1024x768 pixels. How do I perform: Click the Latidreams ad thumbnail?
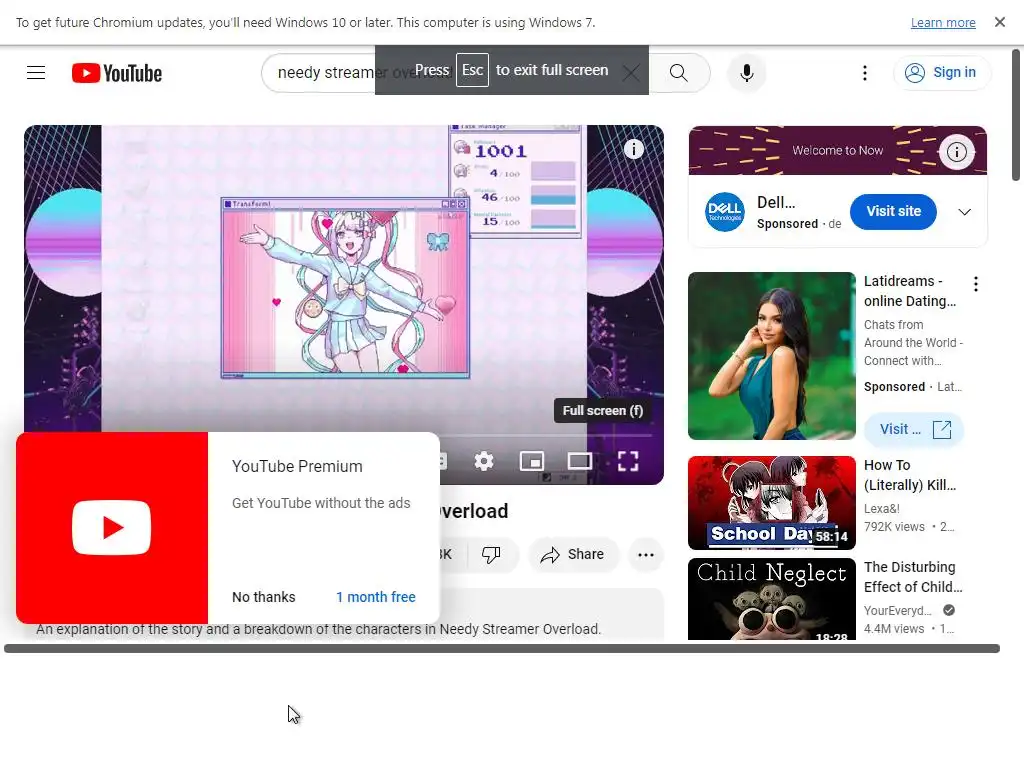pyautogui.click(x=771, y=356)
